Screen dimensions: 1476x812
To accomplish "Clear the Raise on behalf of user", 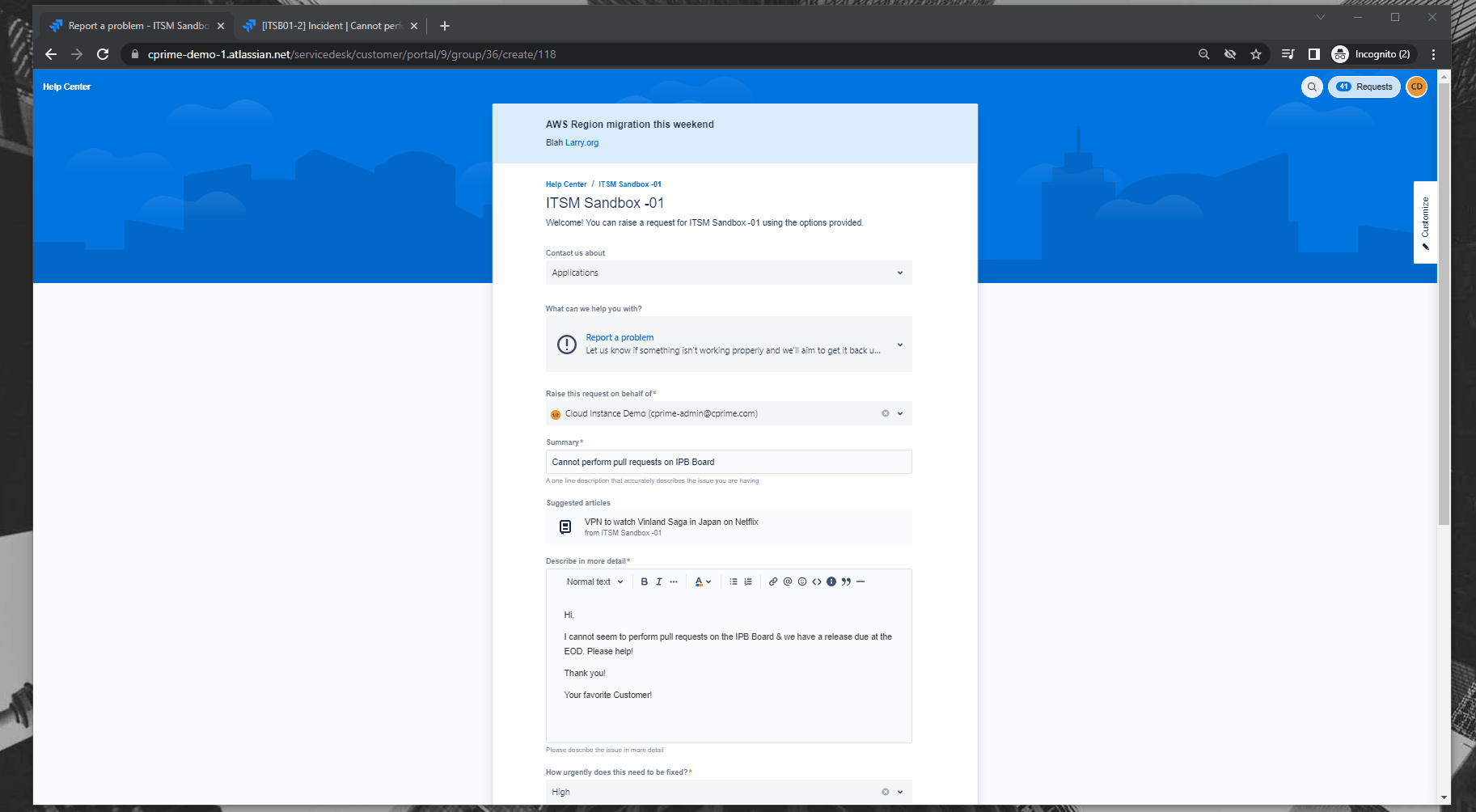I will click(x=886, y=413).
